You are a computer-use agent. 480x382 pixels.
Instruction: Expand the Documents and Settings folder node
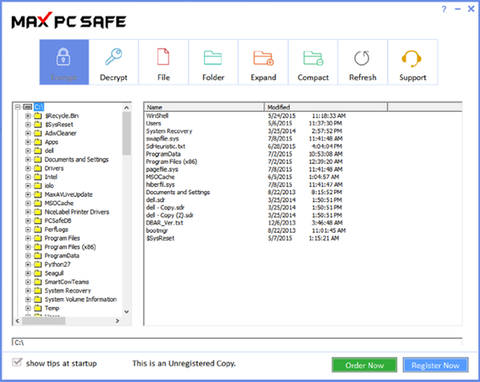(x=28, y=159)
